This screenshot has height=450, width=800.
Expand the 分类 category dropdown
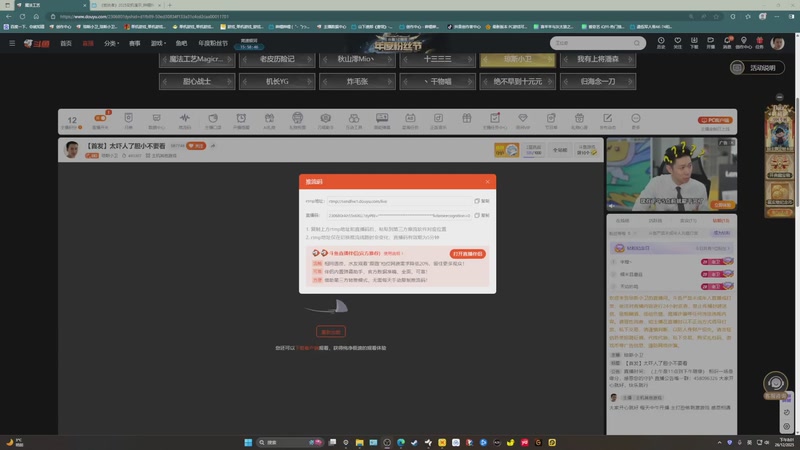point(111,43)
